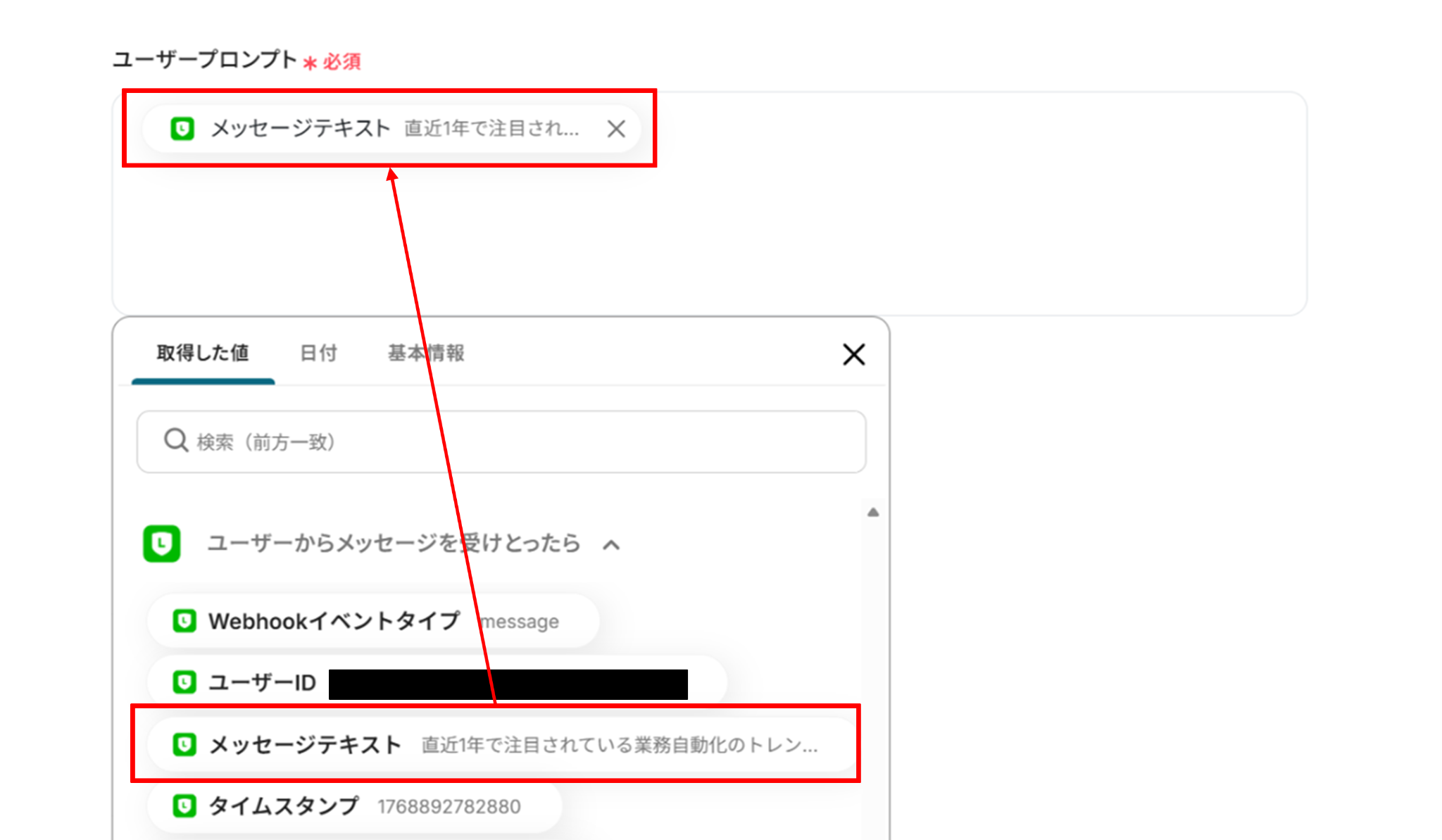
Task: Click the scrollbar up arrow in list
Action: point(873,513)
